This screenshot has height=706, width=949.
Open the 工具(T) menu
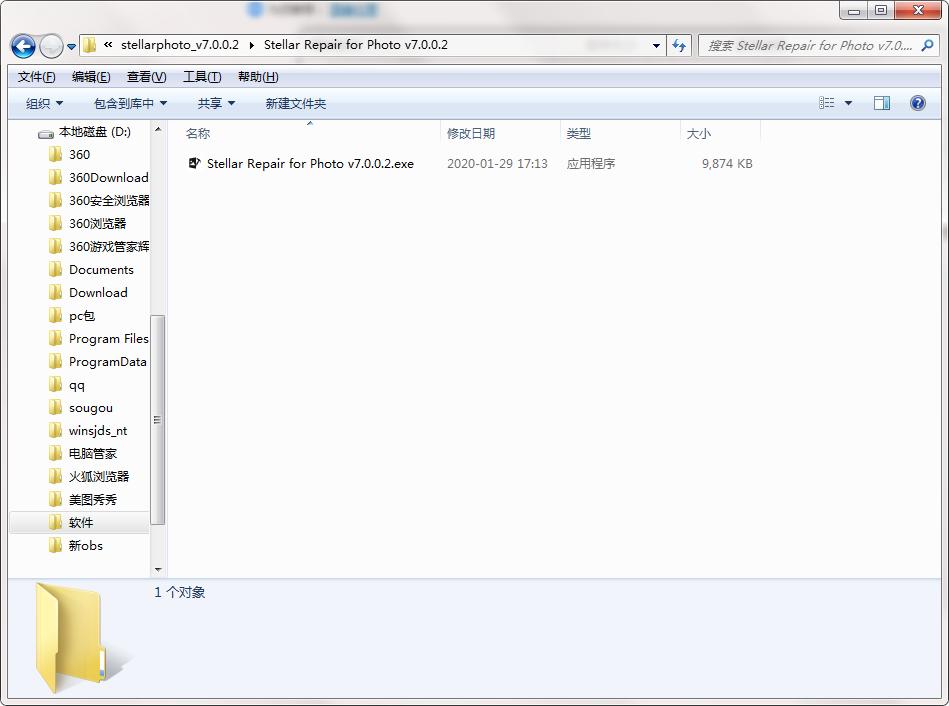pos(202,77)
